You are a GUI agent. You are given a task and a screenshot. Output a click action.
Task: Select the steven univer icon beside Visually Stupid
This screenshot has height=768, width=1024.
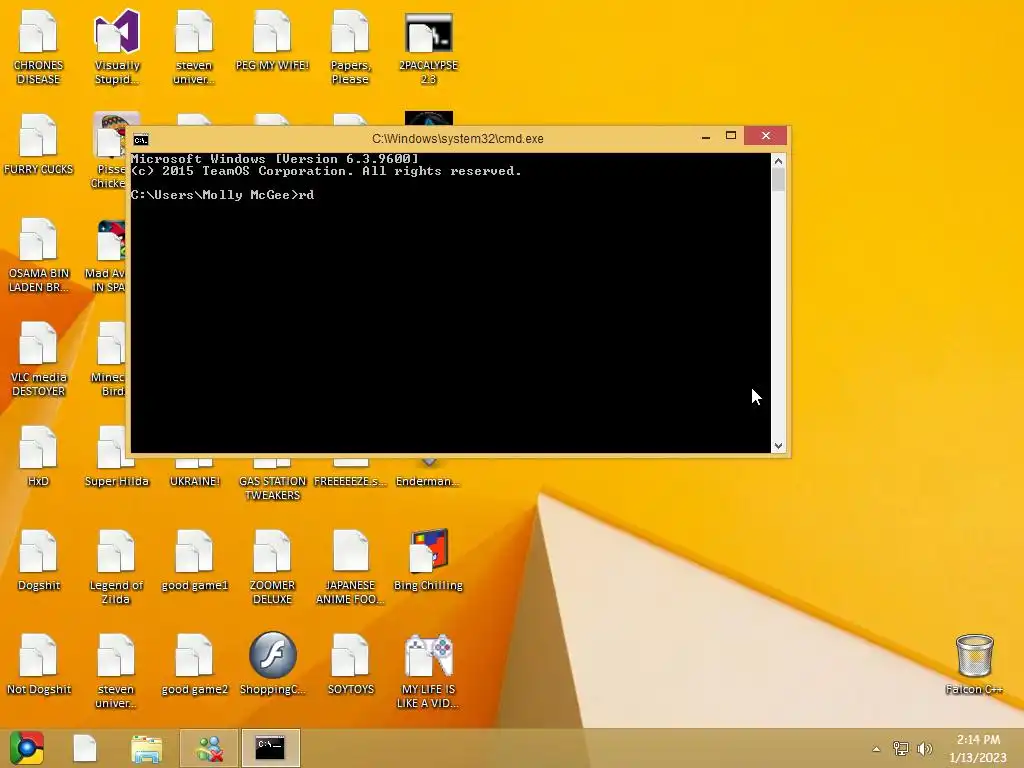[194, 48]
